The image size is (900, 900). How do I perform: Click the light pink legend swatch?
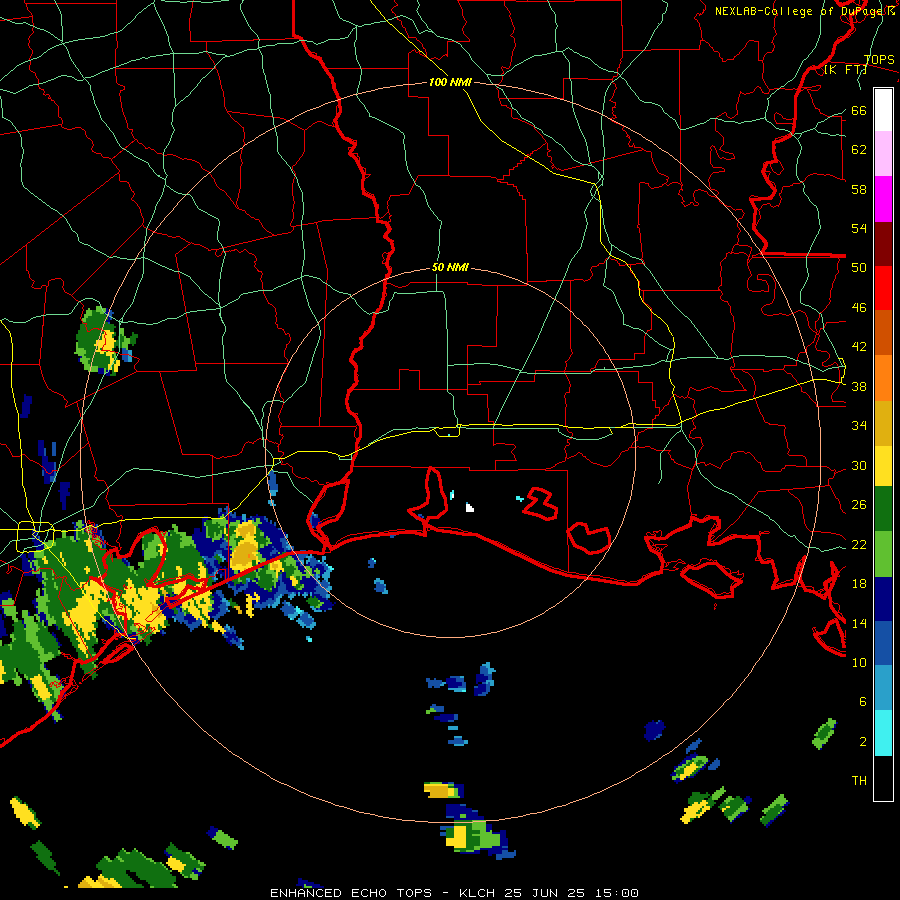[x=883, y=154]
